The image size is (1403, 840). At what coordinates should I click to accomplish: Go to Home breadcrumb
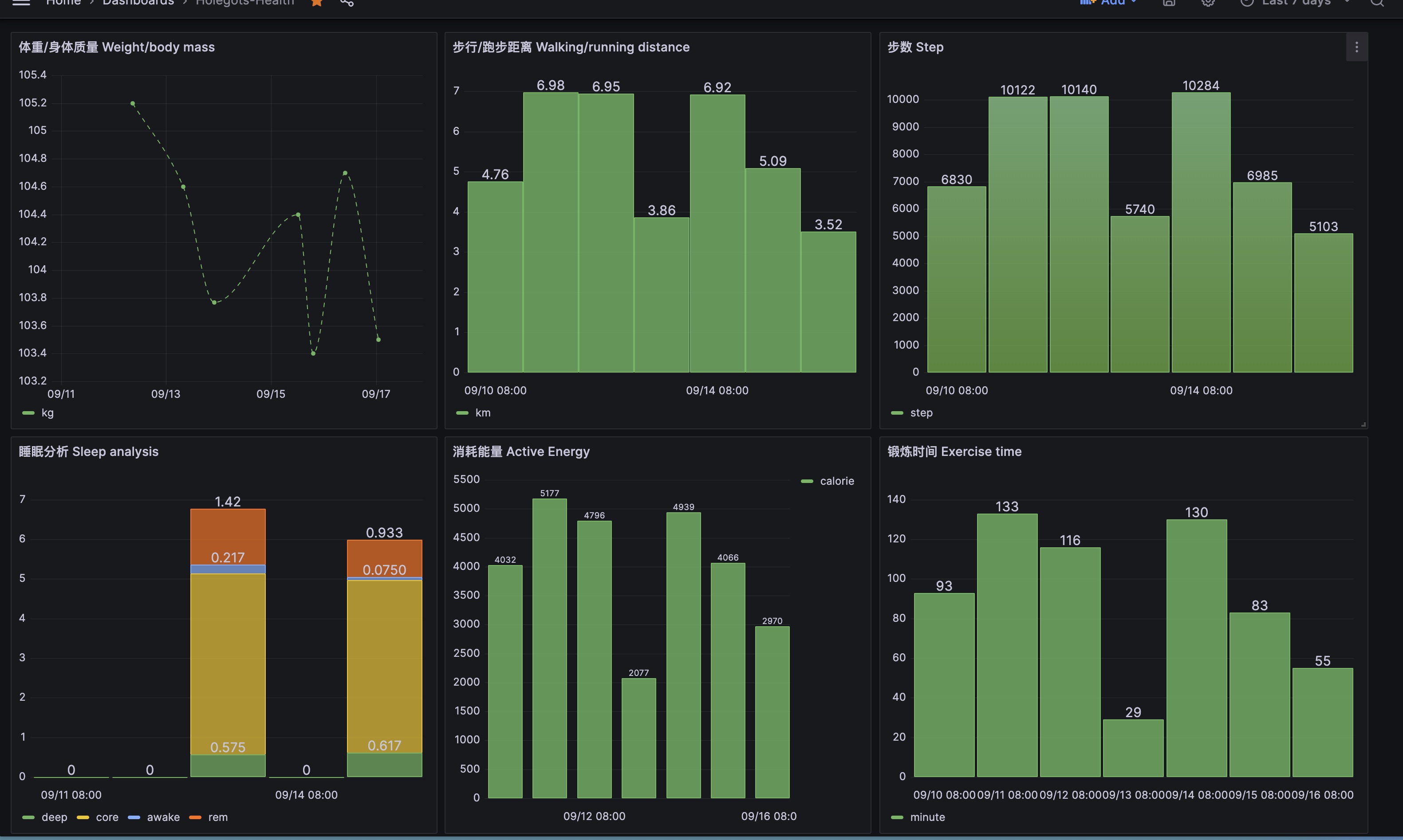[x=63, y=2]
